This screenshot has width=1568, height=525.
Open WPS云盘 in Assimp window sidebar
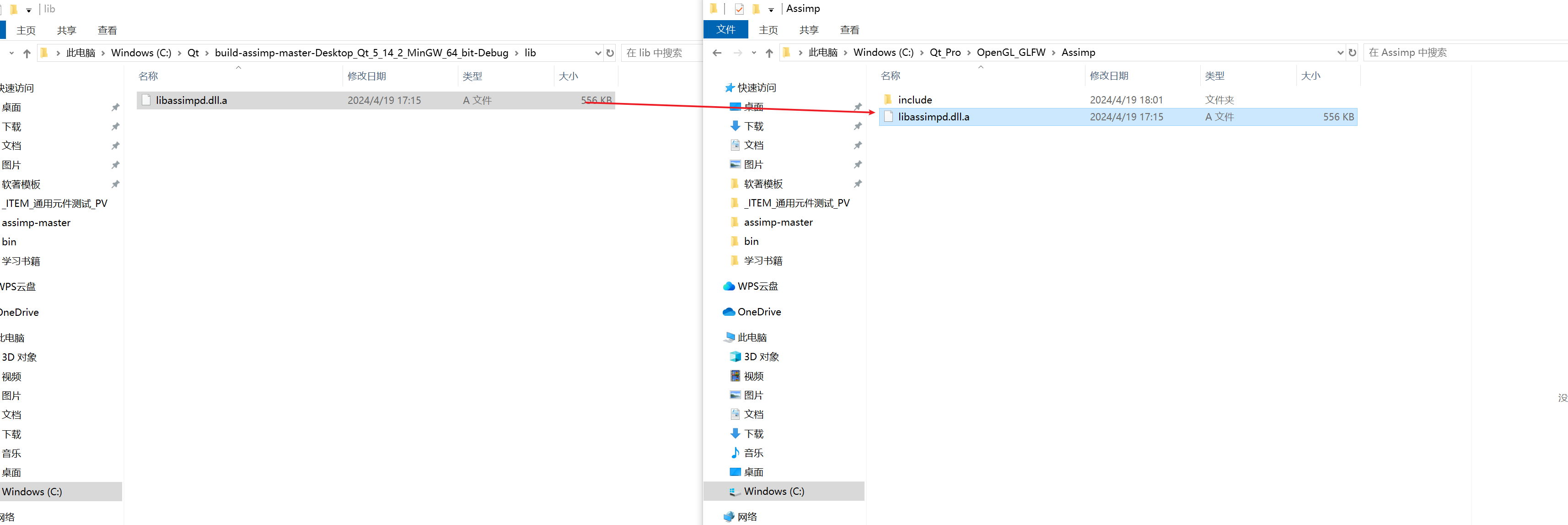point(758,286)
